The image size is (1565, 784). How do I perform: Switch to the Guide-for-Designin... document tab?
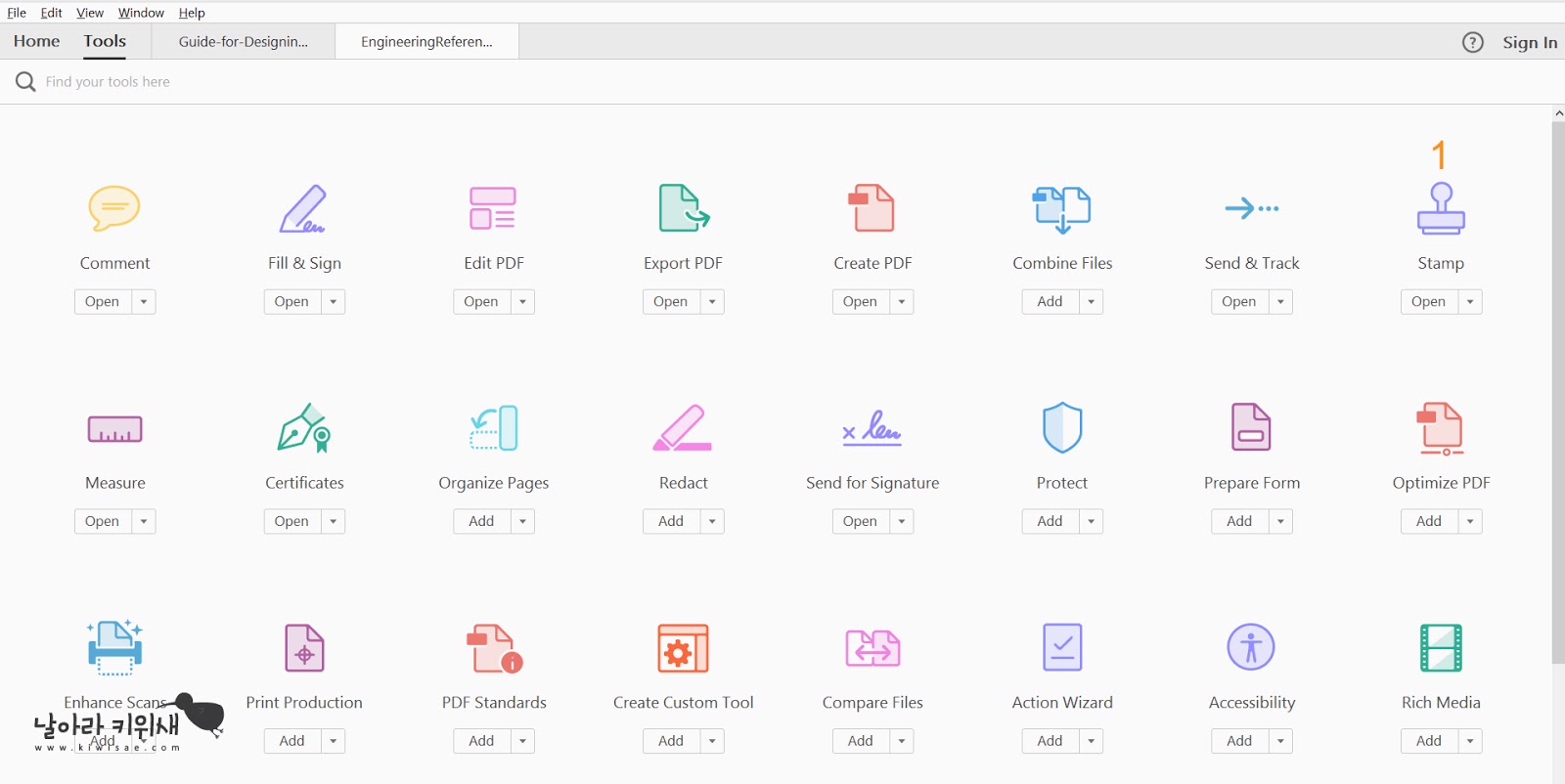244,42
